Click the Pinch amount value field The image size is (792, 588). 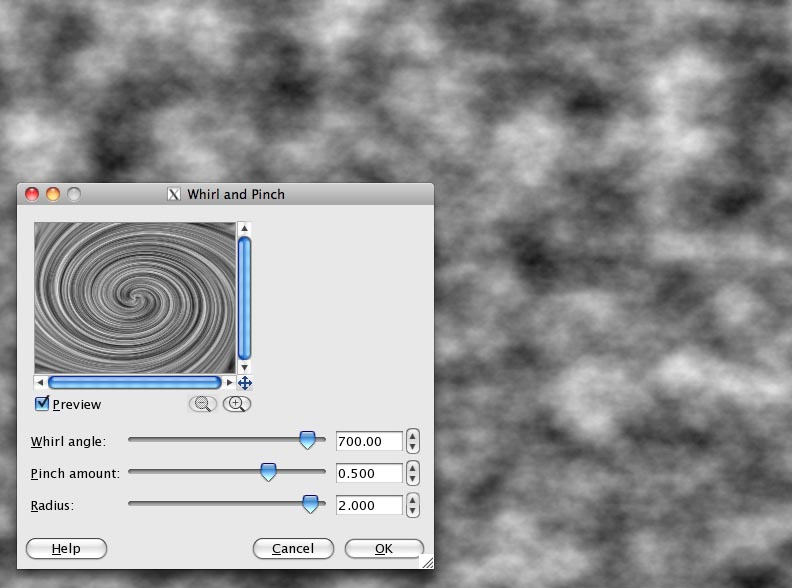tap(369, 473)
